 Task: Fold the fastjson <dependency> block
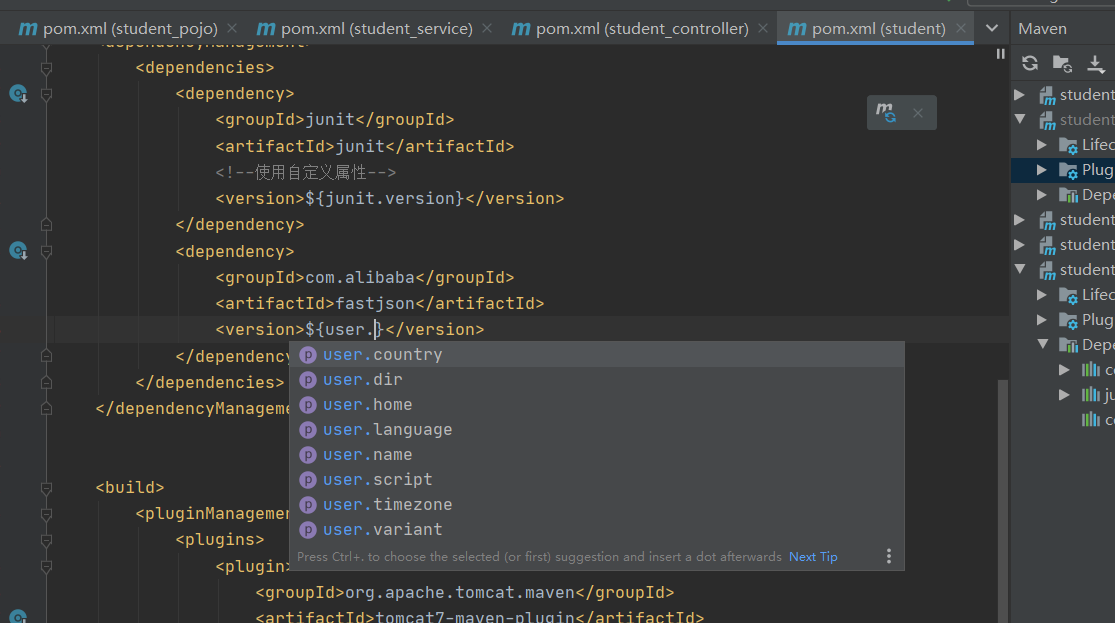[x=46, y=251]
